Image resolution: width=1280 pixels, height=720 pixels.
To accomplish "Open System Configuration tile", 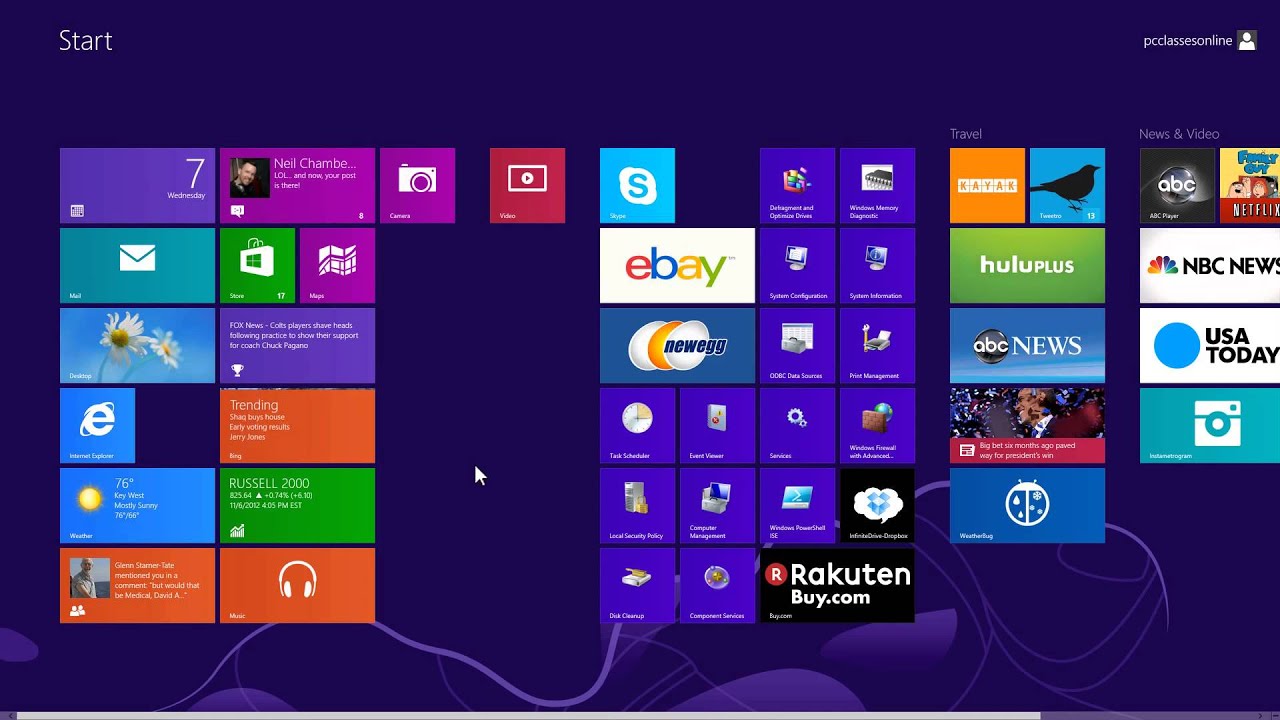I will 797,265.
